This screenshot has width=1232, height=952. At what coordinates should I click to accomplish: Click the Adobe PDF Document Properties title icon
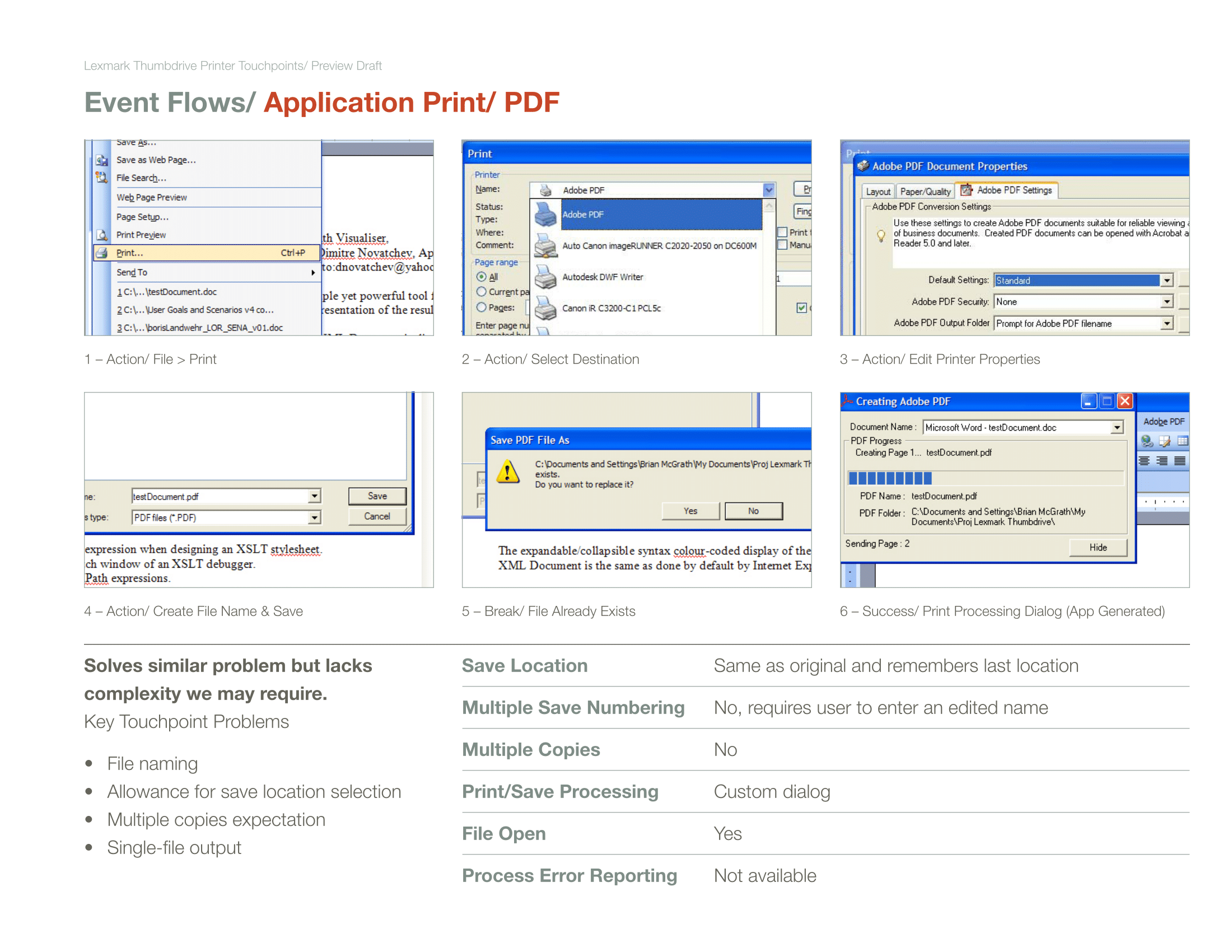[x=862, y=166]
